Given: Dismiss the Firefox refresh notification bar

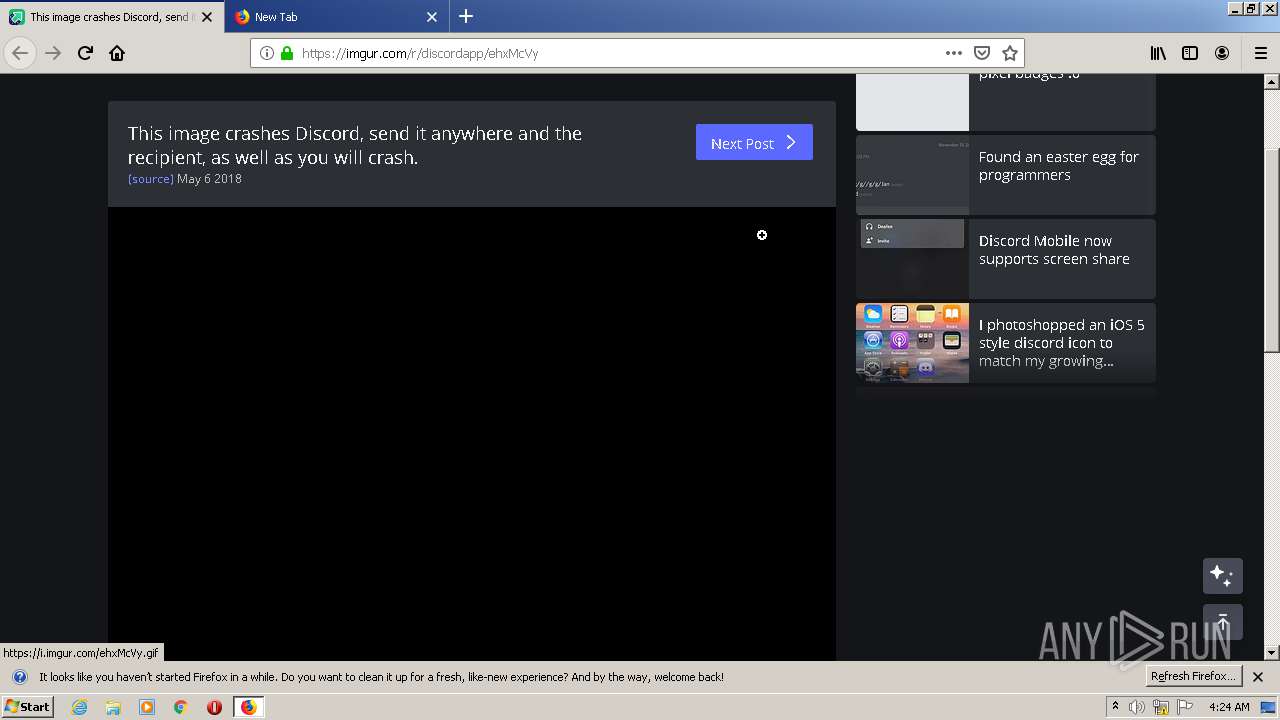Looking at the screenshot, I should (1258, 677).
